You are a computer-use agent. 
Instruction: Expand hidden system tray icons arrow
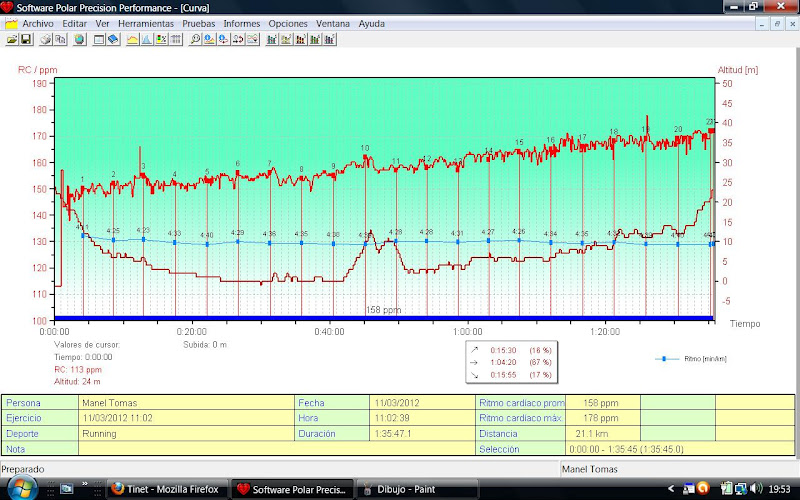click(670, 489)
